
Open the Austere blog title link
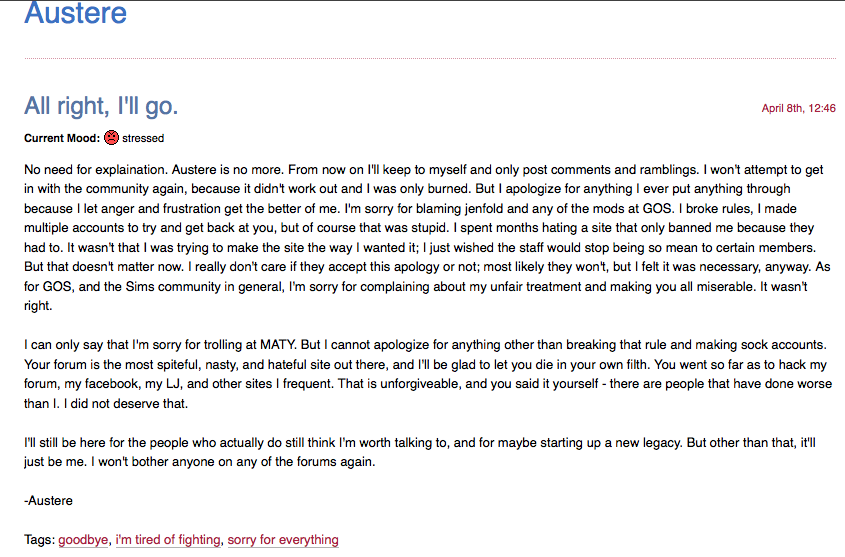[x=75, y=13]
